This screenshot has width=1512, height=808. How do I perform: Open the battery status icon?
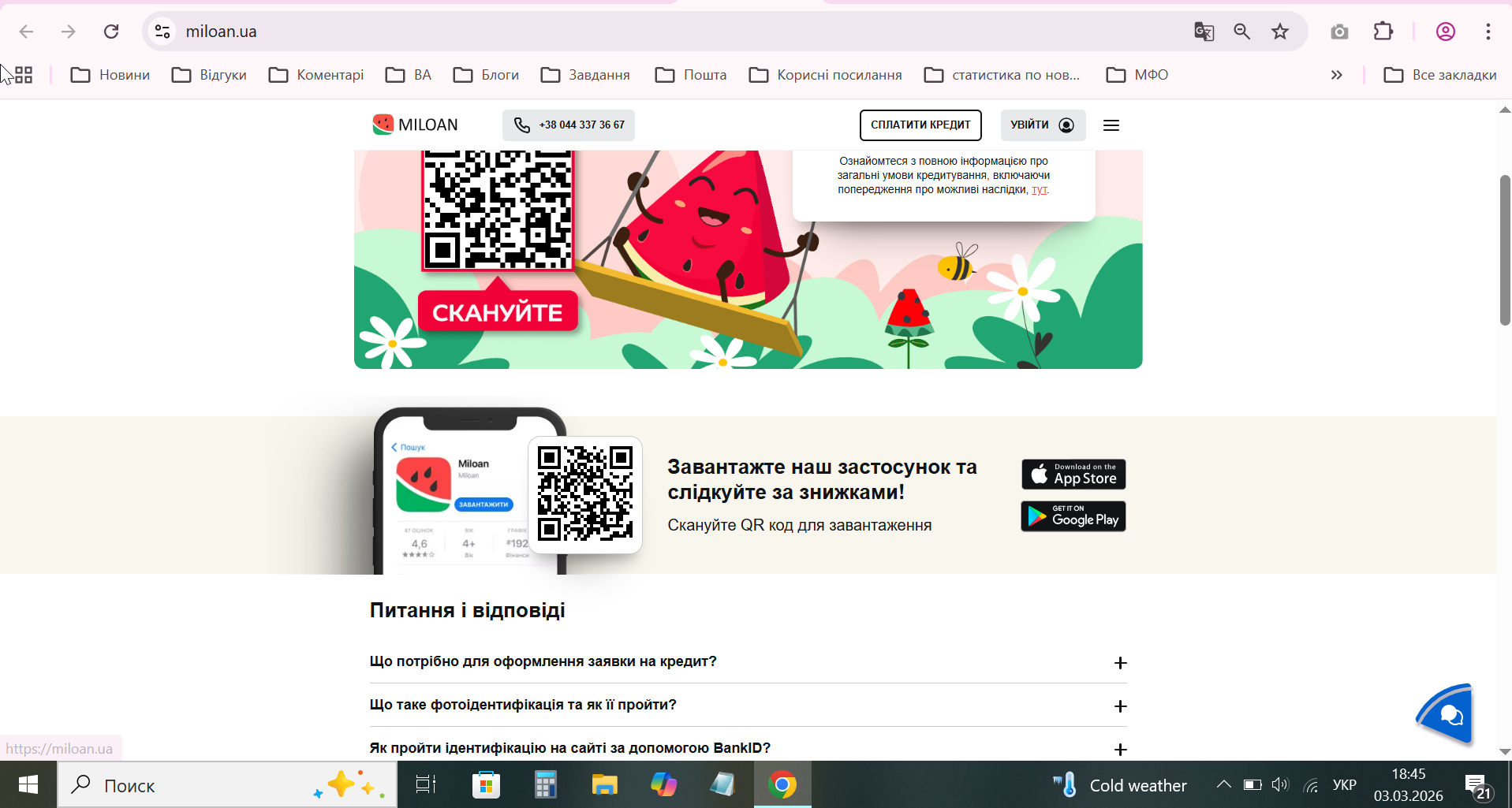click(x=1253, y=785)
